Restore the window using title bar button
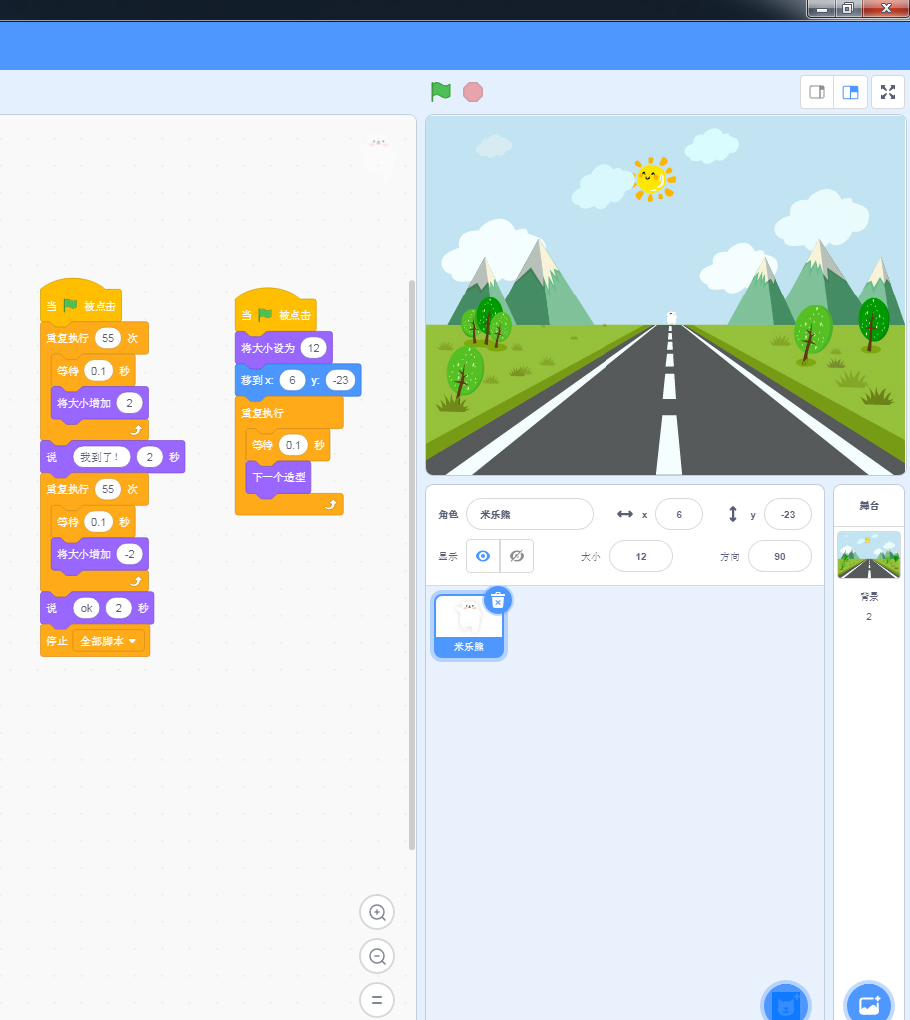Screen dimensions: 910x1020 pos(848,8)
